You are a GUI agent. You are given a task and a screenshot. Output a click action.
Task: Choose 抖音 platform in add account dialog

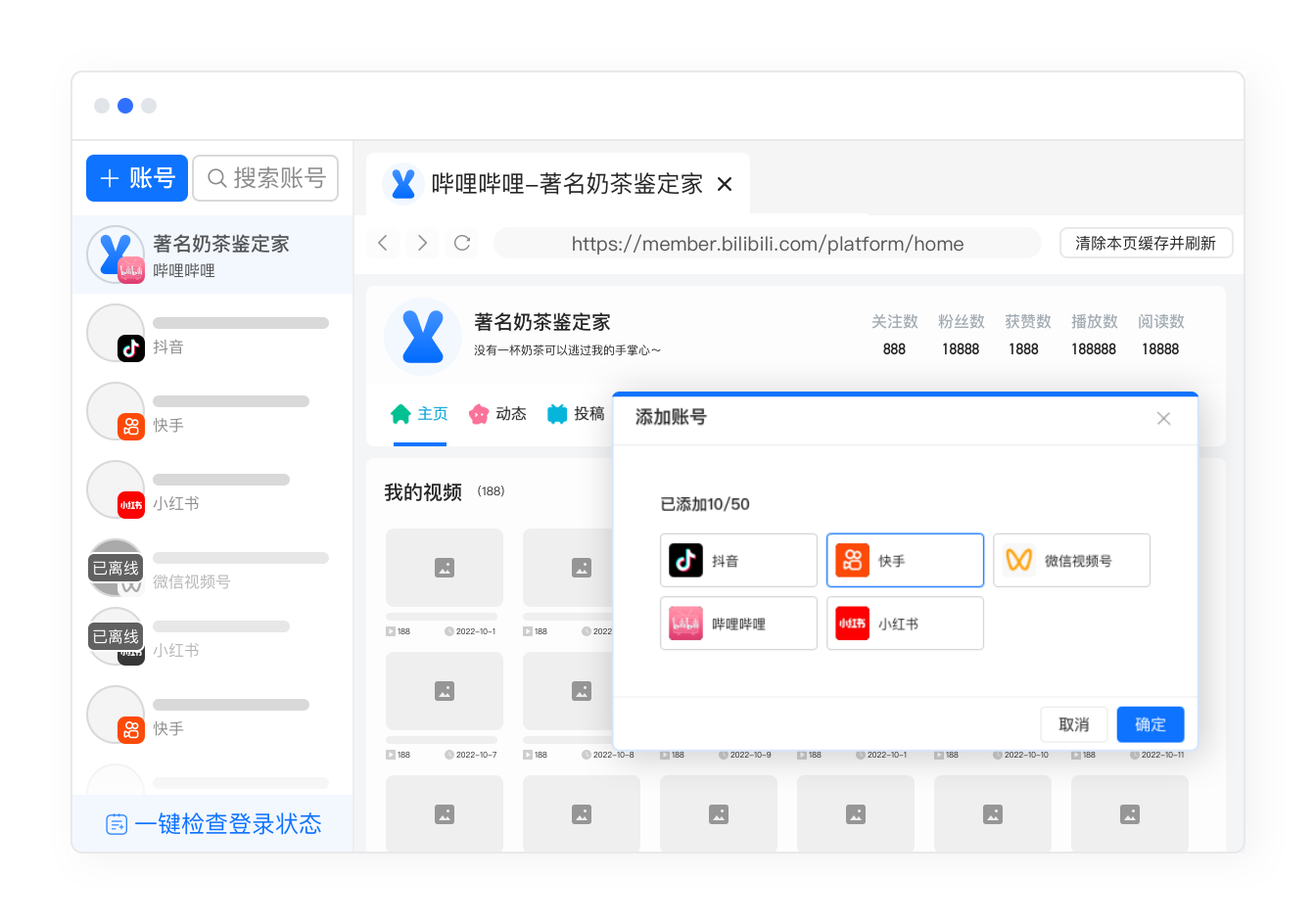(738, 561)
